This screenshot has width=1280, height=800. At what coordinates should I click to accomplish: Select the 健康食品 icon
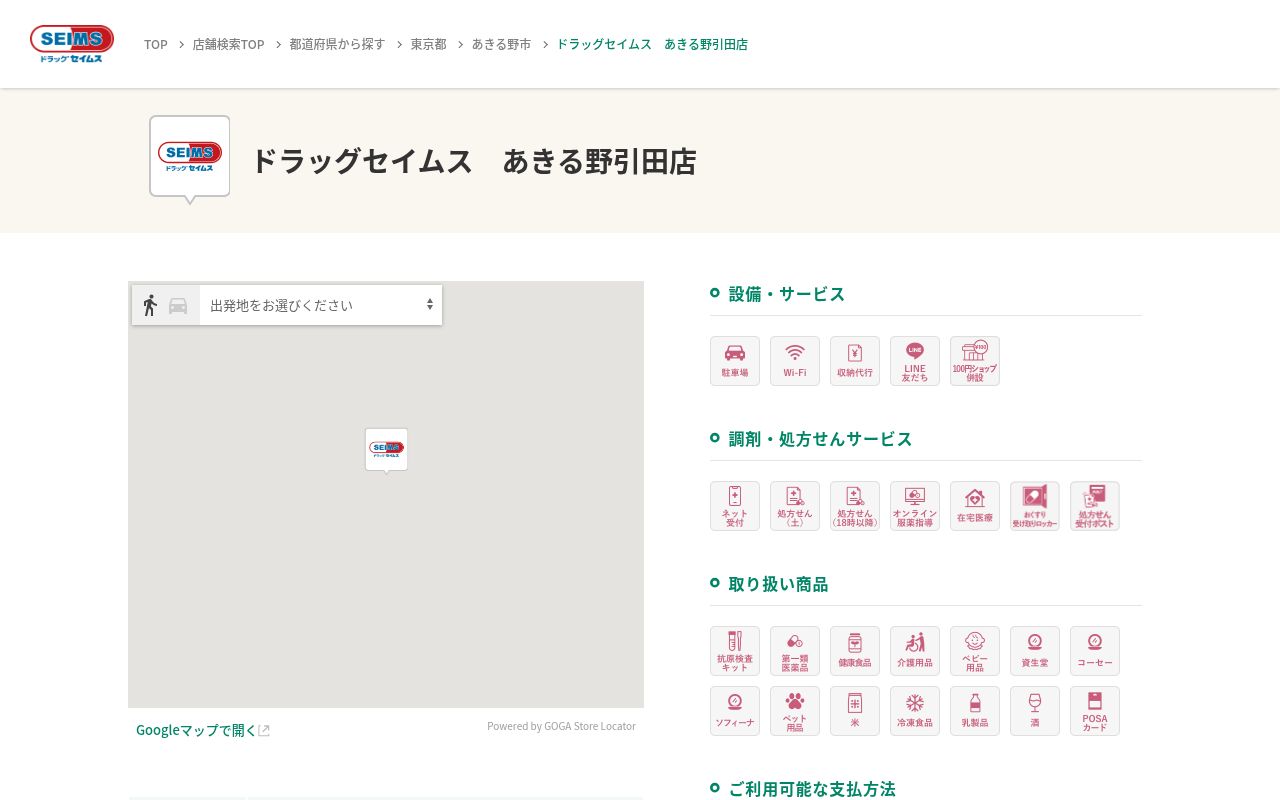(x=855, y=651)
